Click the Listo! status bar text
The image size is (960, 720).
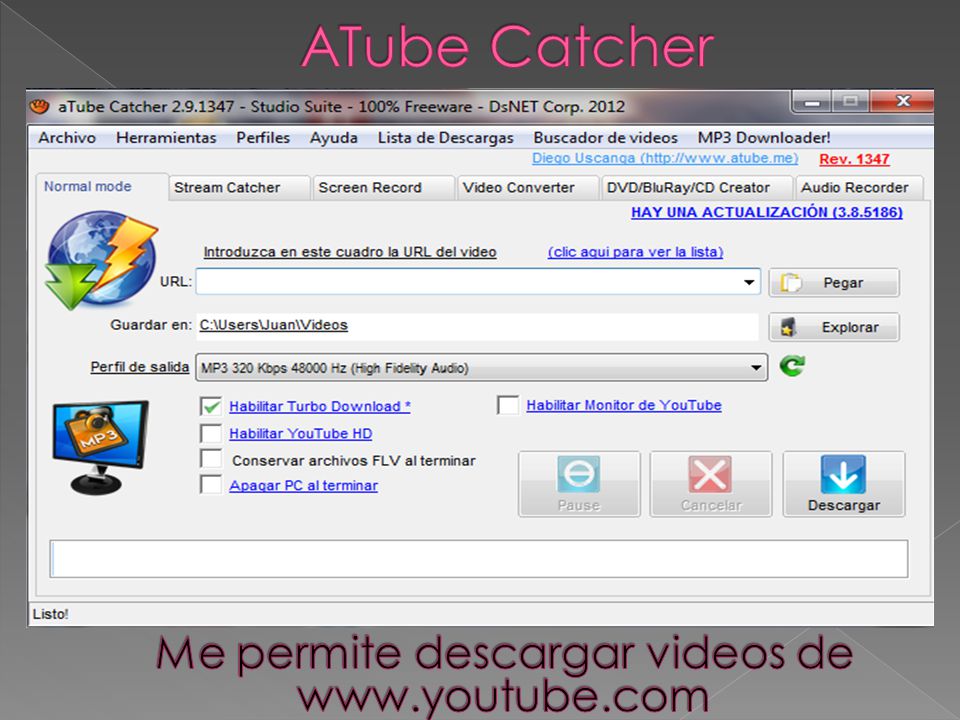pos(51,613)
